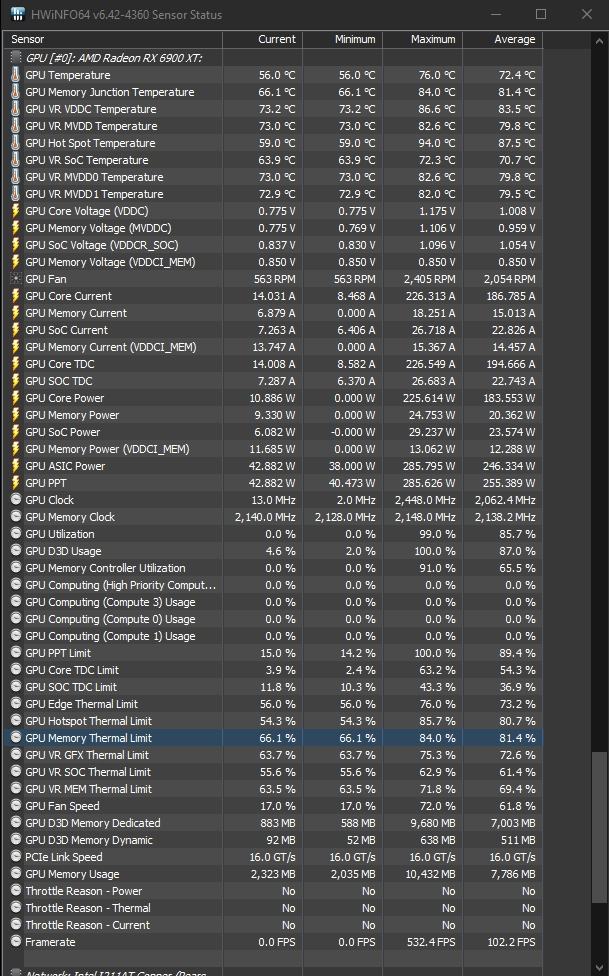Select the GPU VR MEM Thermal Limit row
609x976 pixels.
(274, 789)
